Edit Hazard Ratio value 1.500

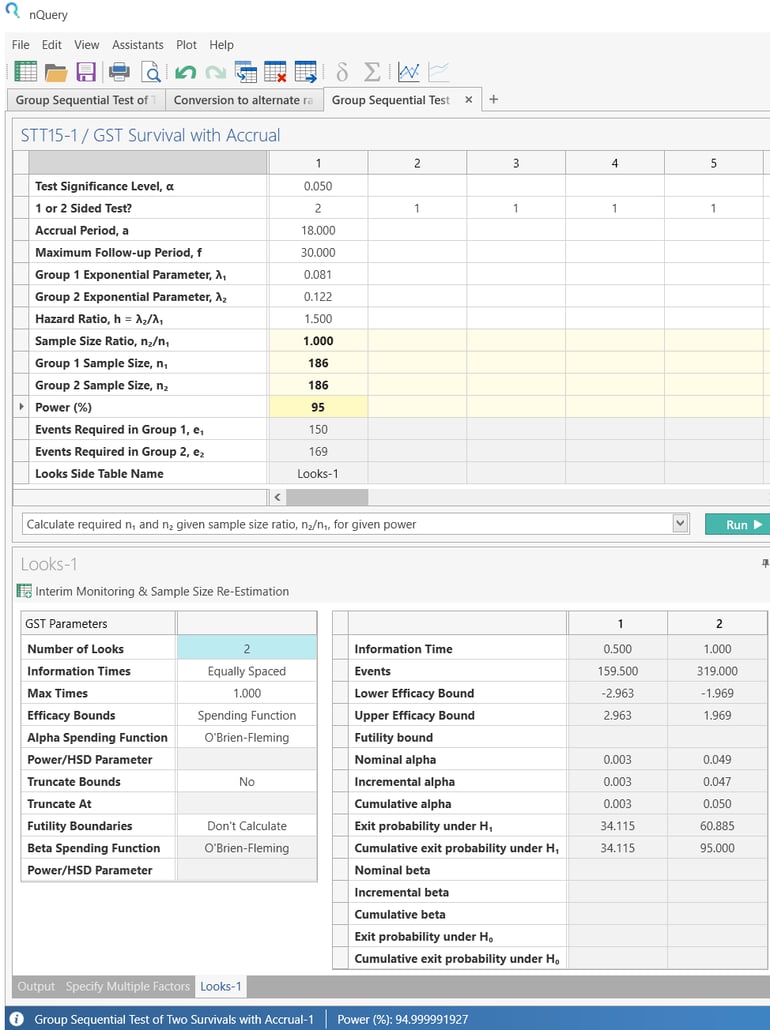pos(318,319)
